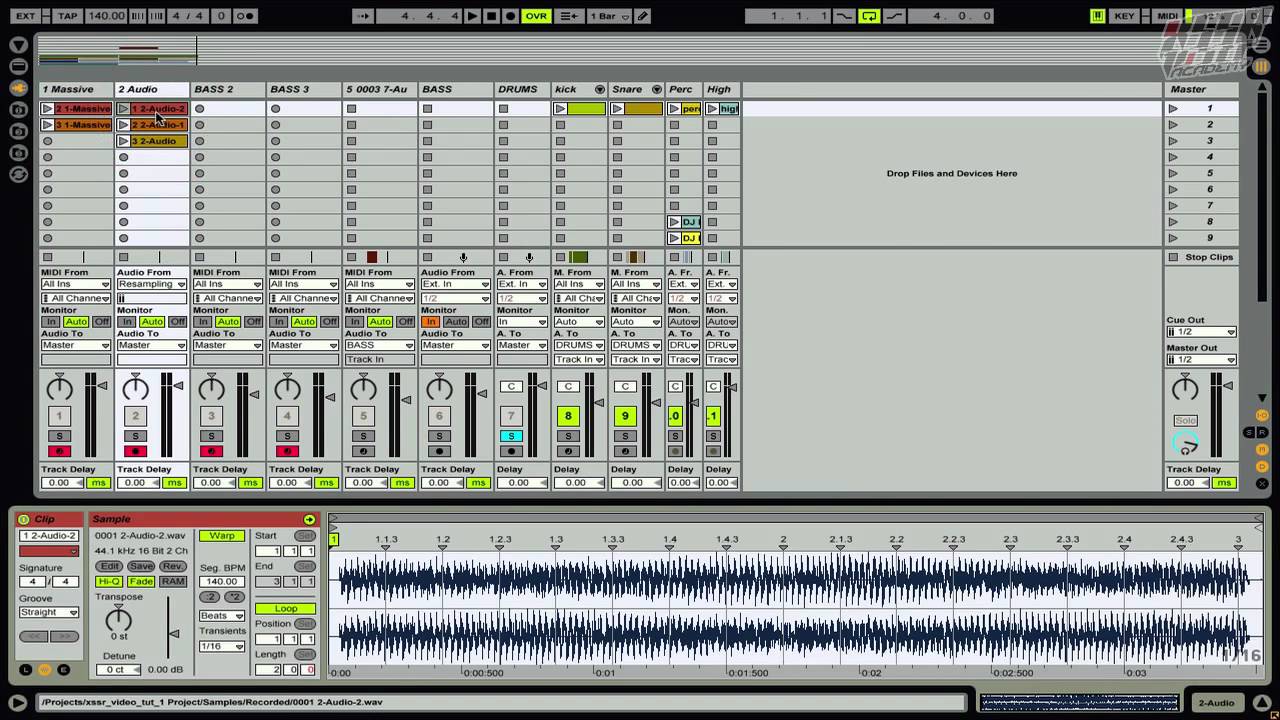
Task: Click the global Record button
Action: (x=510, y=16)
